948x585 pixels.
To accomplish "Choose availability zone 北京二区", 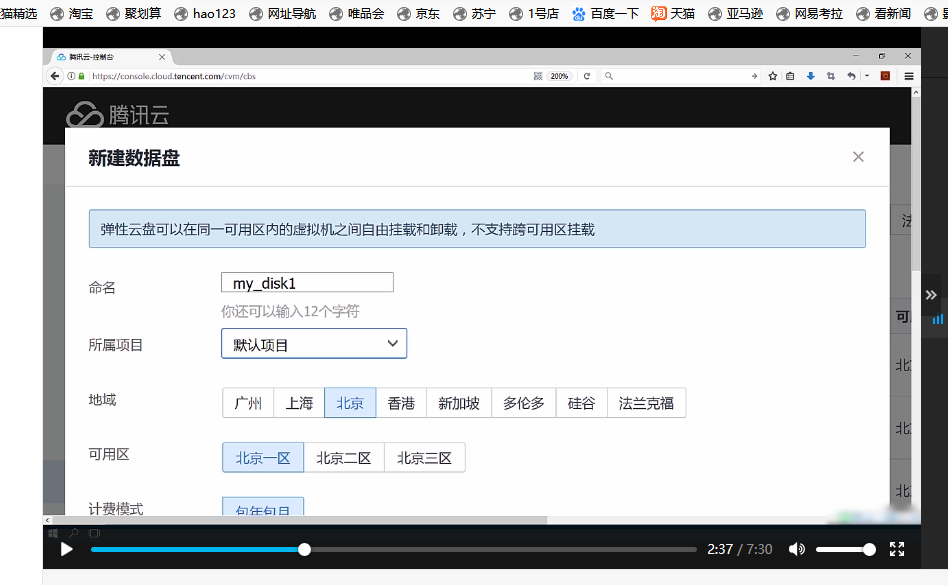I will [343, 457].
